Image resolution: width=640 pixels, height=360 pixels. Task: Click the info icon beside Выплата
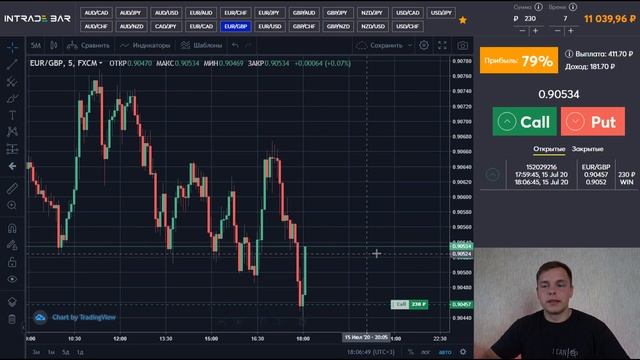coord(569,53)
